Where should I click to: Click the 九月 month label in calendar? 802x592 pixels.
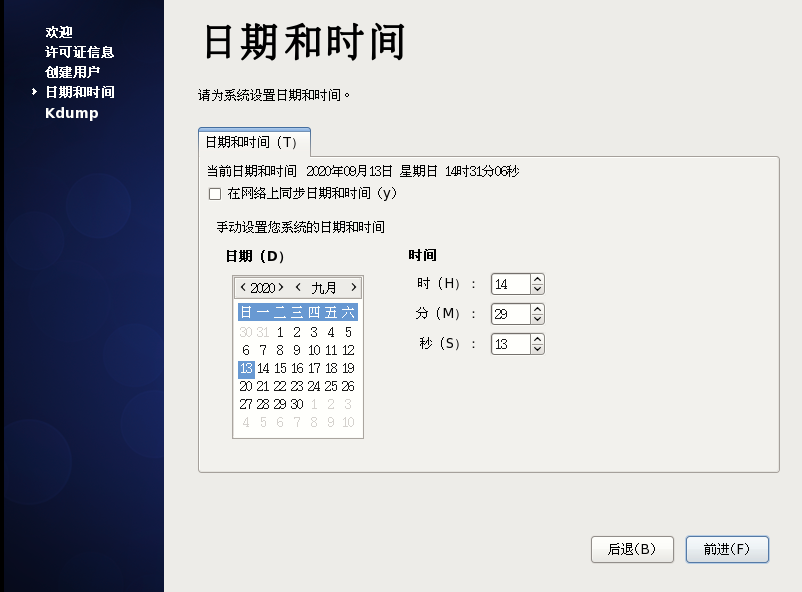pos(324,288)
